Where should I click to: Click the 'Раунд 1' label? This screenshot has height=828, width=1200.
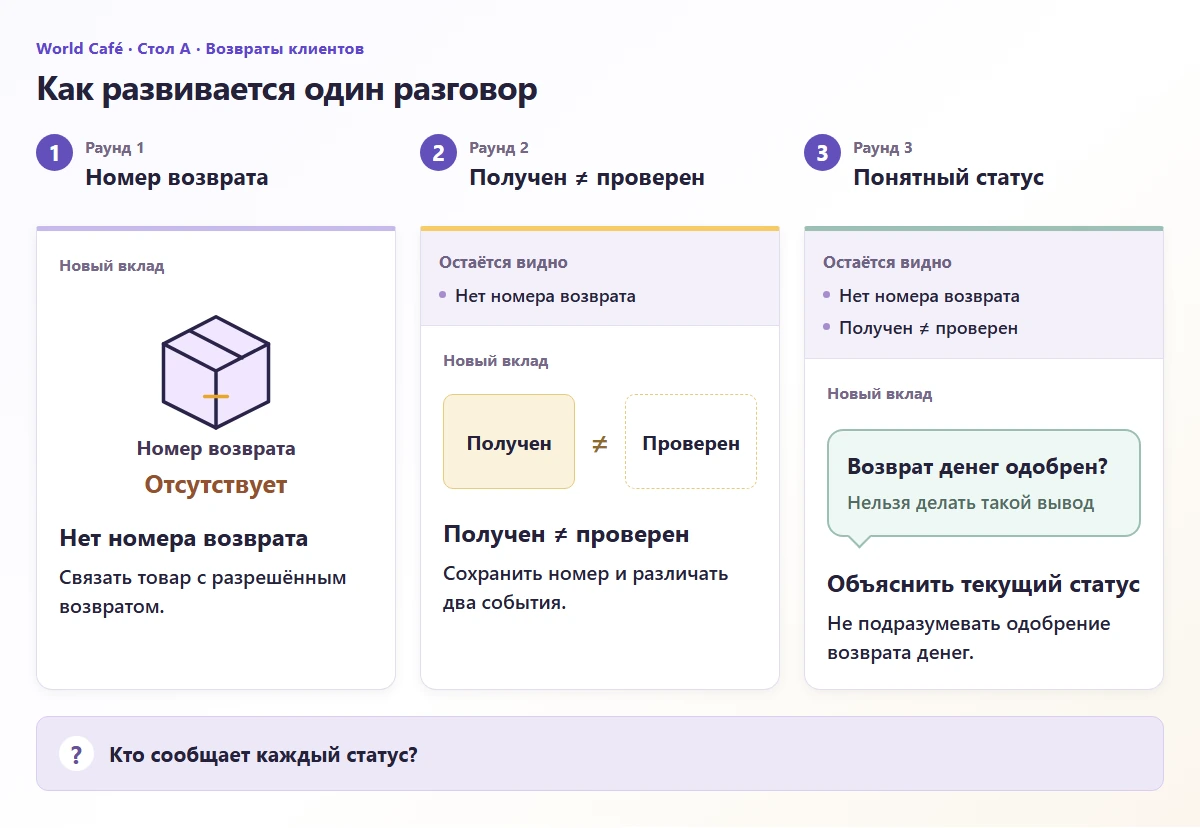(115, 148)
